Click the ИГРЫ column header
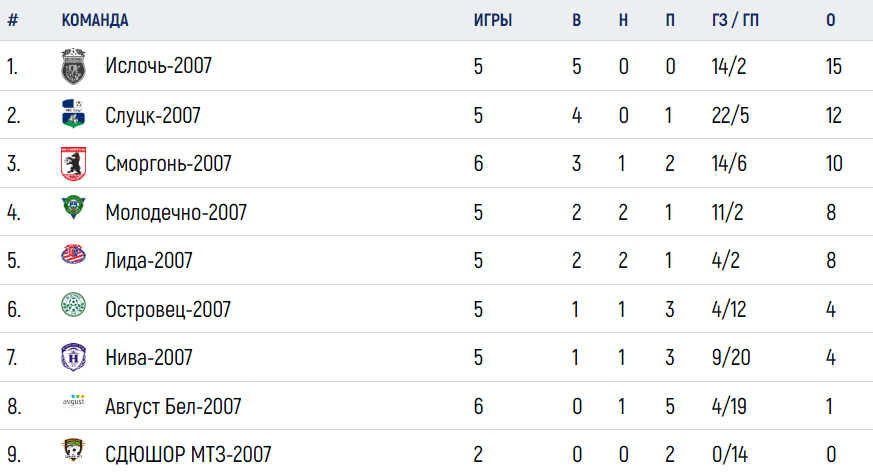Screen dimensions: 873x475 [493, 21]
